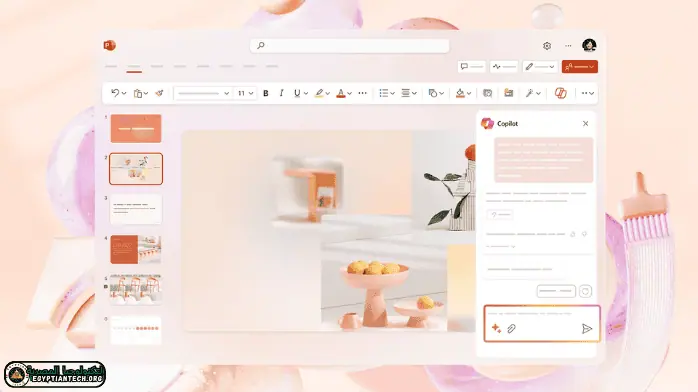Open Copilot from the toolbar icon
Screen dimensions: 698x392
pyautogui.click(x=561, y=93)
